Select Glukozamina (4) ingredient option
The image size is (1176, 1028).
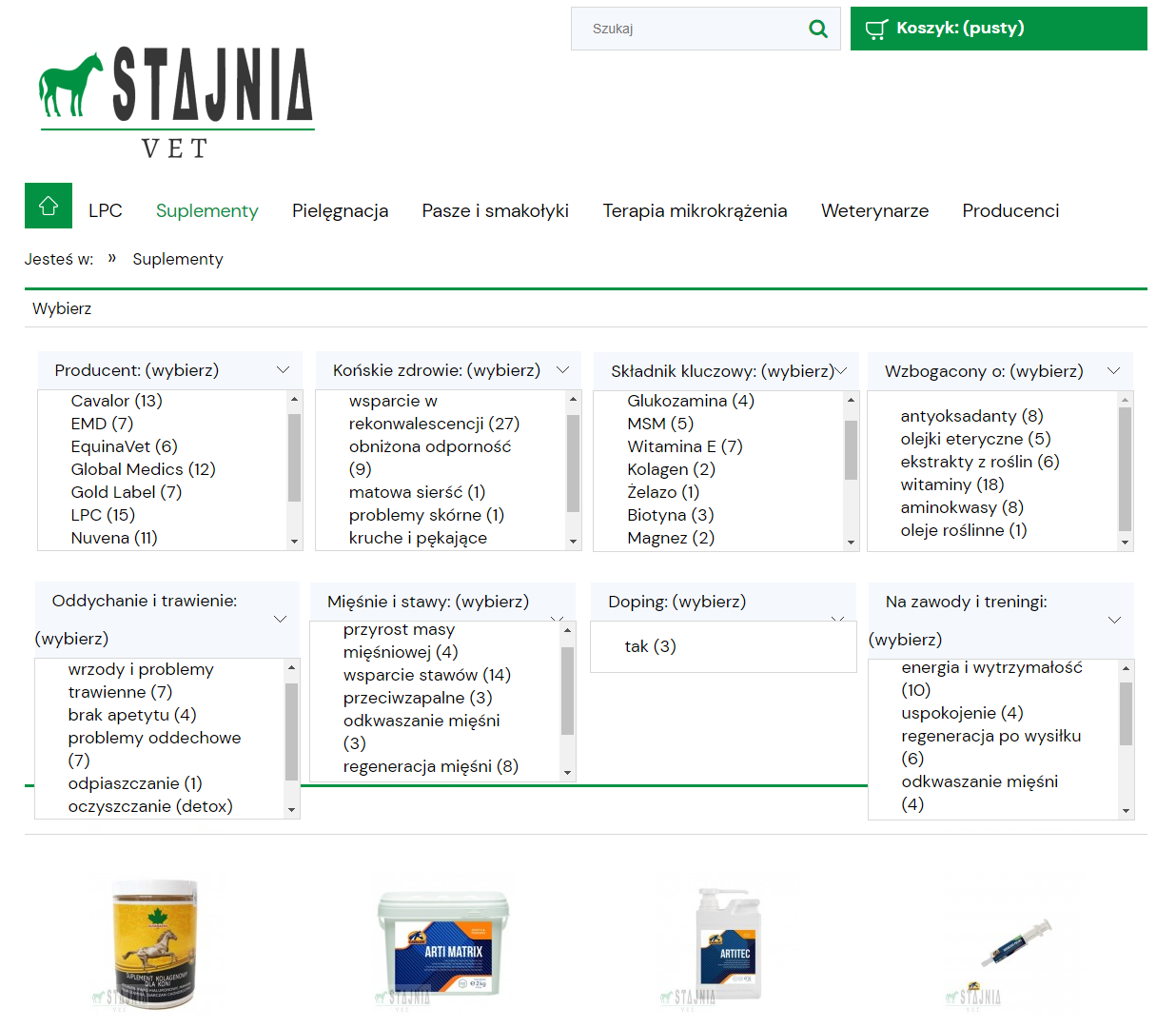691,401
